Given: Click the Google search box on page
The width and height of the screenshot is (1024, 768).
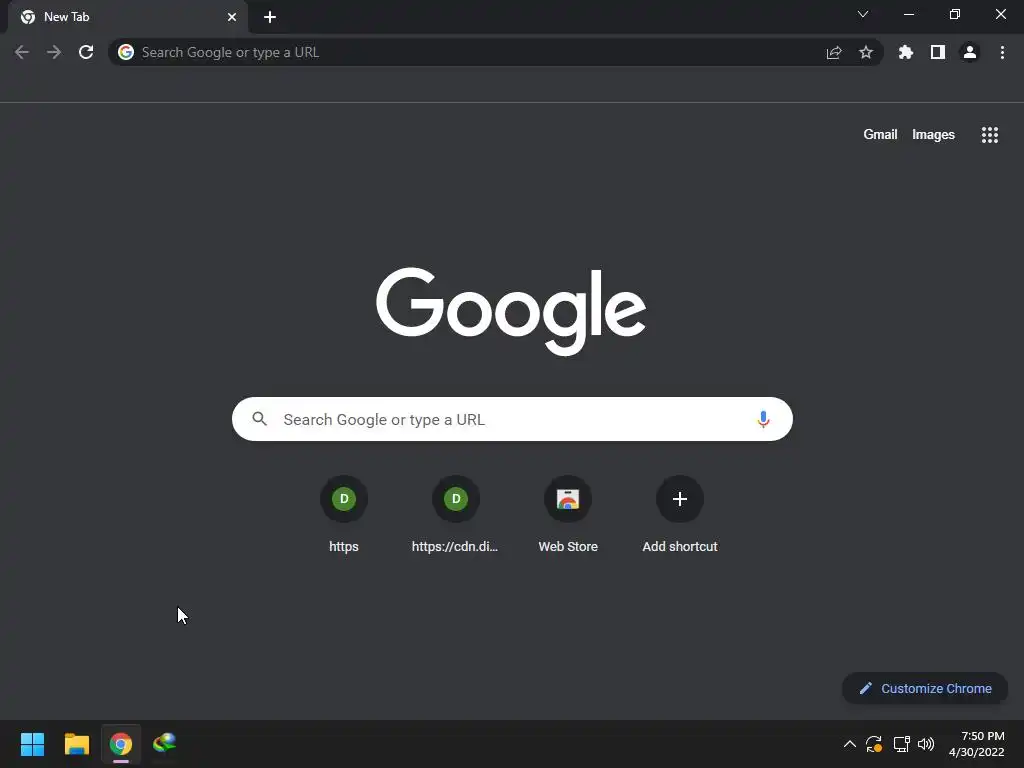Looking at the screenshot, I should (x=512, y=419).
